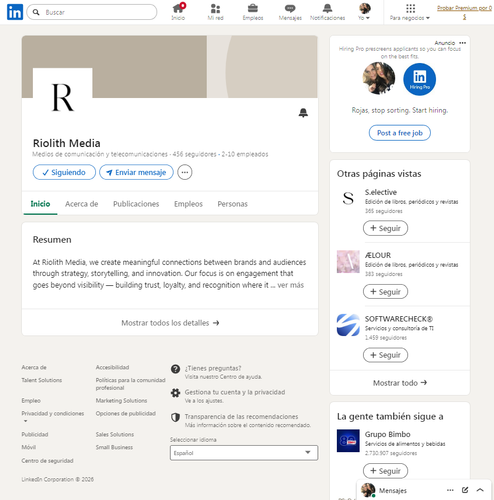This screenshot has width=494, height=500.
Task: Open Small Business footer link
Action: (114, 447)
